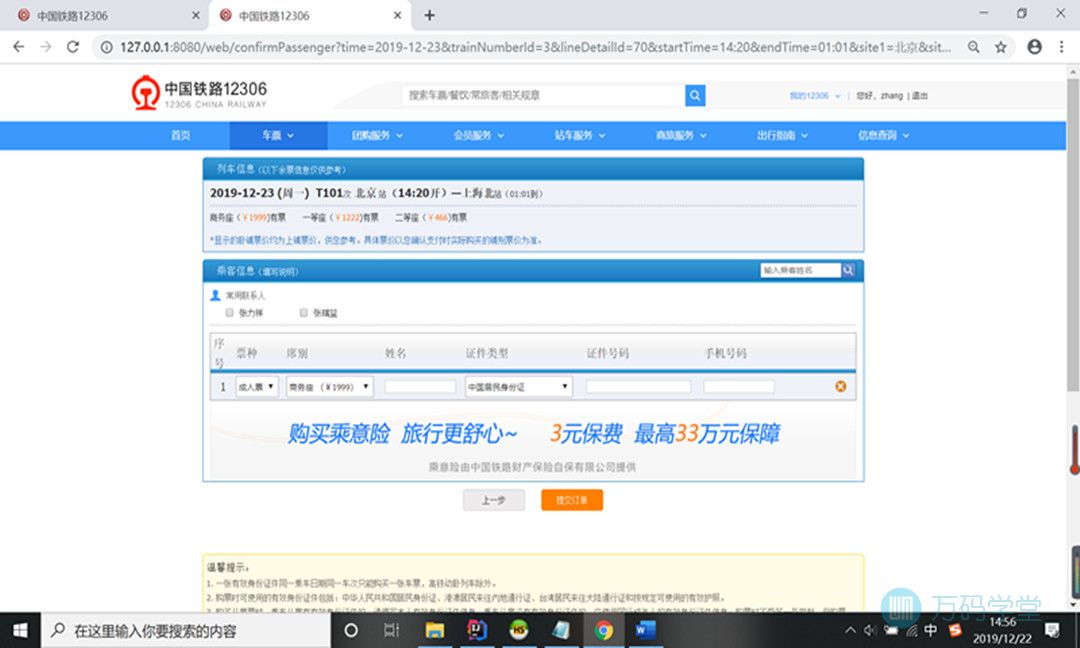
Task: Open the seat class 商务座 dropdown
Action: [x=329, y=387]
